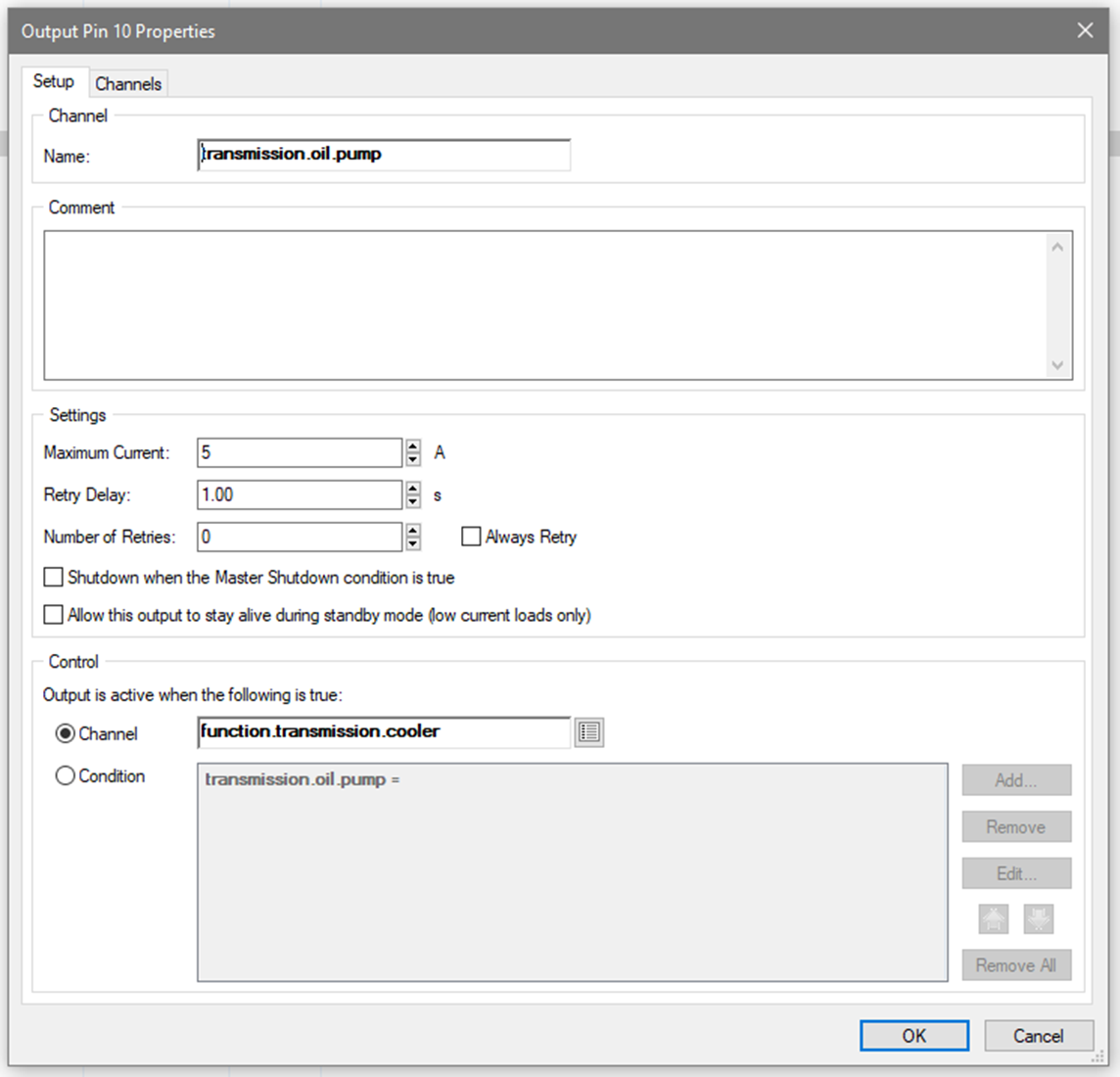Enable the Always Retry checkbox
Viewport: 1120px width, 1077px height.
[x=471, y=537]
